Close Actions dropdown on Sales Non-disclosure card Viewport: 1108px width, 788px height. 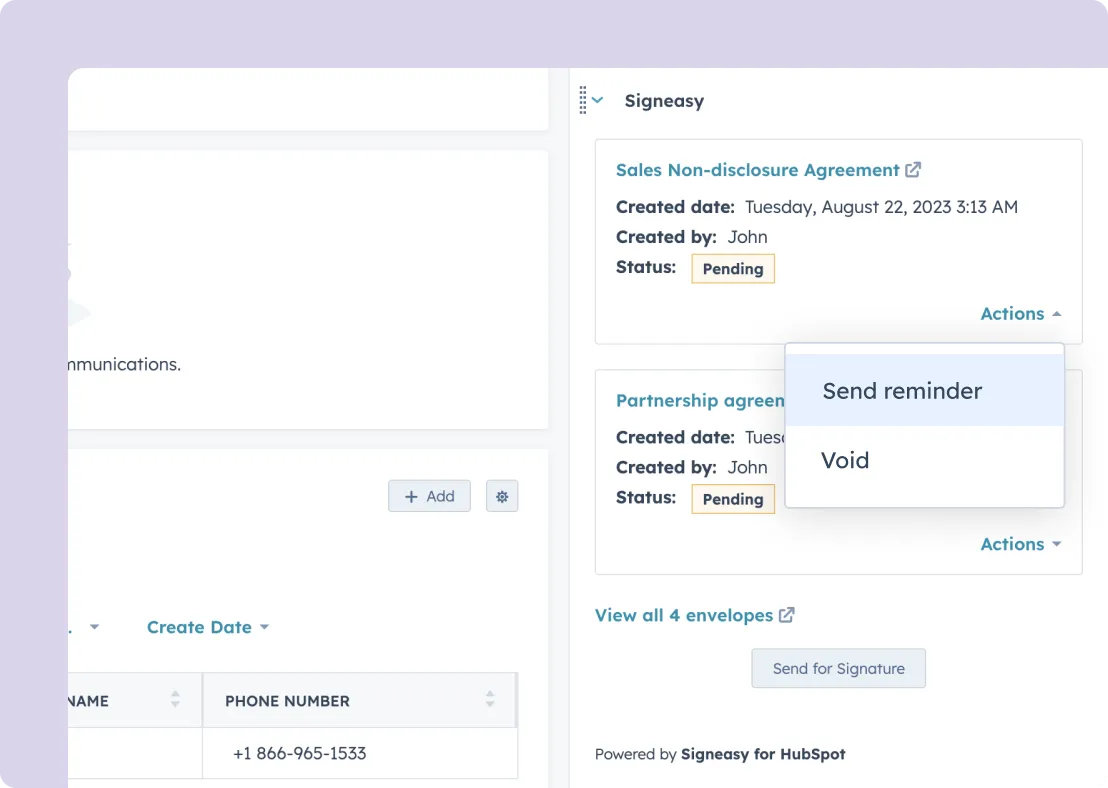click(x=1020, y=314)
